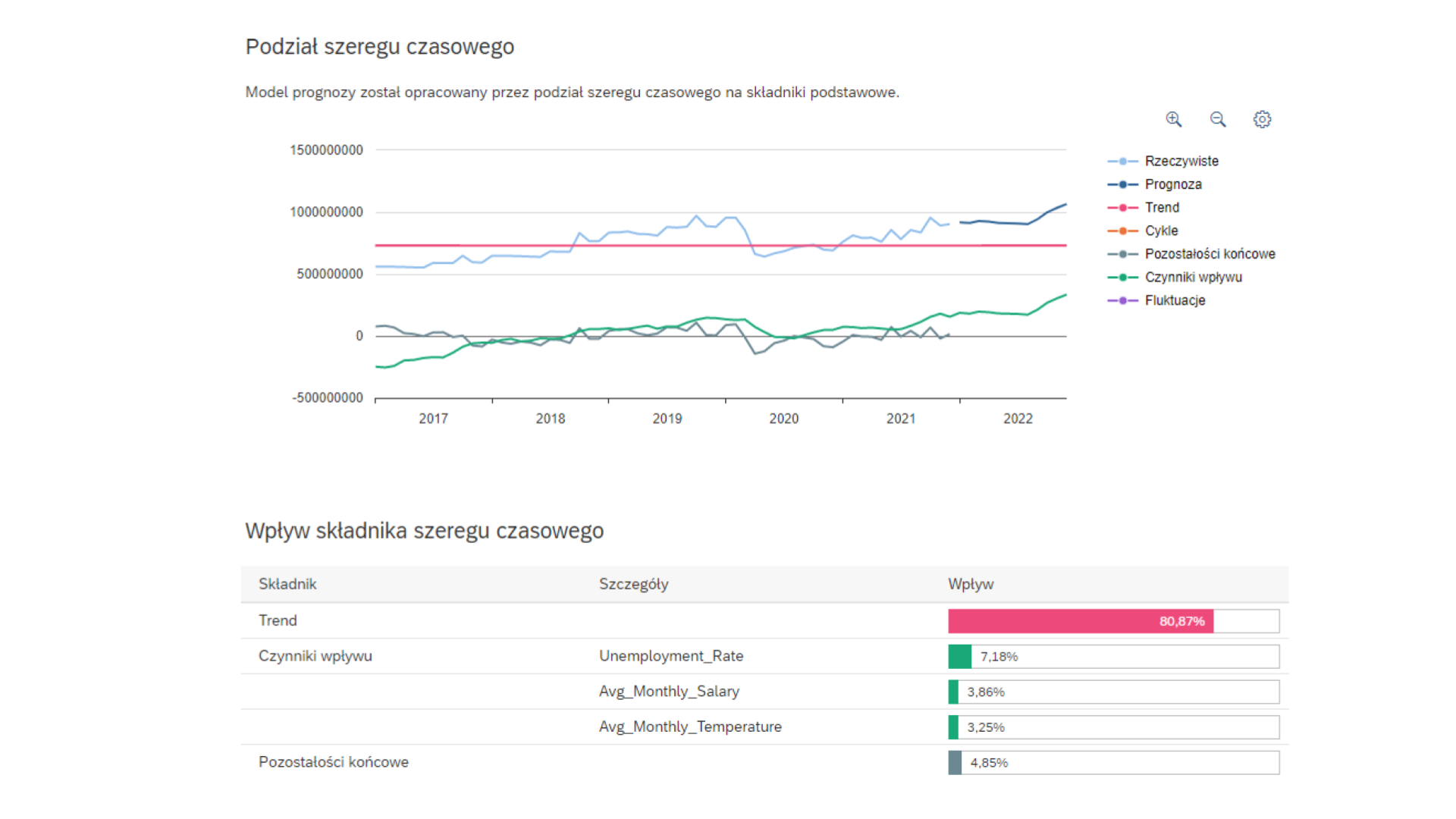Click the 2022 label on x-axis

click(1017, 419)
